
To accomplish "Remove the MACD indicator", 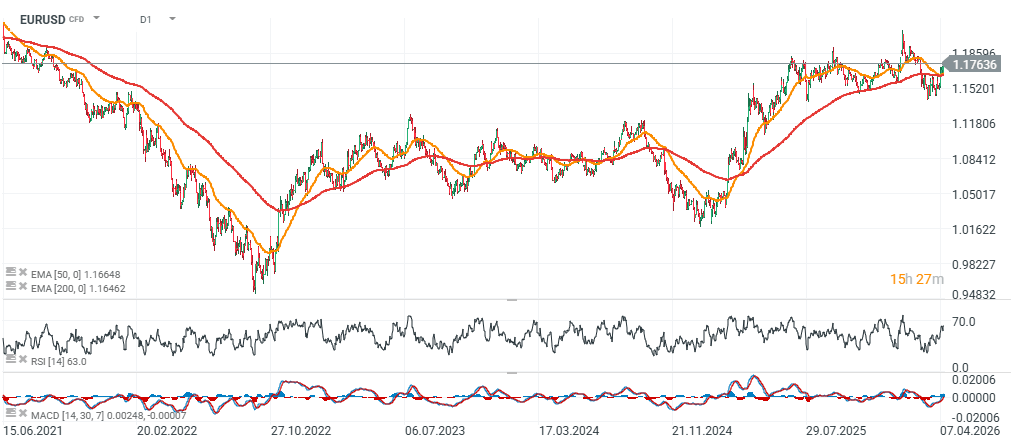I will tap(22, 412).
